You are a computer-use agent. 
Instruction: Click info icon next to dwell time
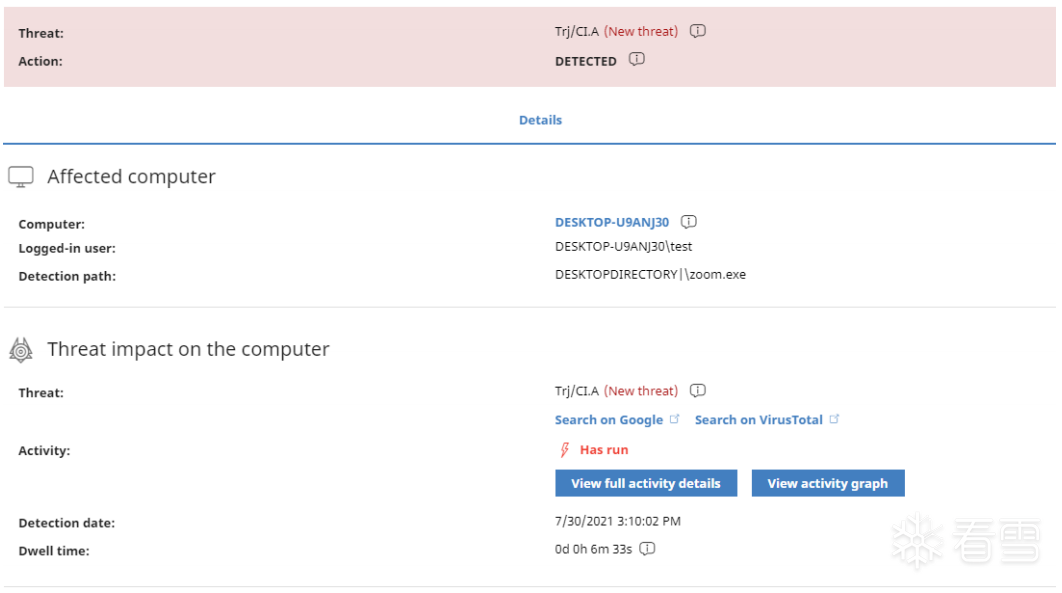click(648, 549)
